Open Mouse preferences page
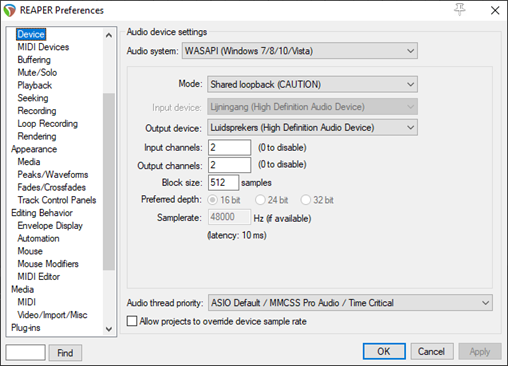Screen dimensions: 508x366 [30, 251]
